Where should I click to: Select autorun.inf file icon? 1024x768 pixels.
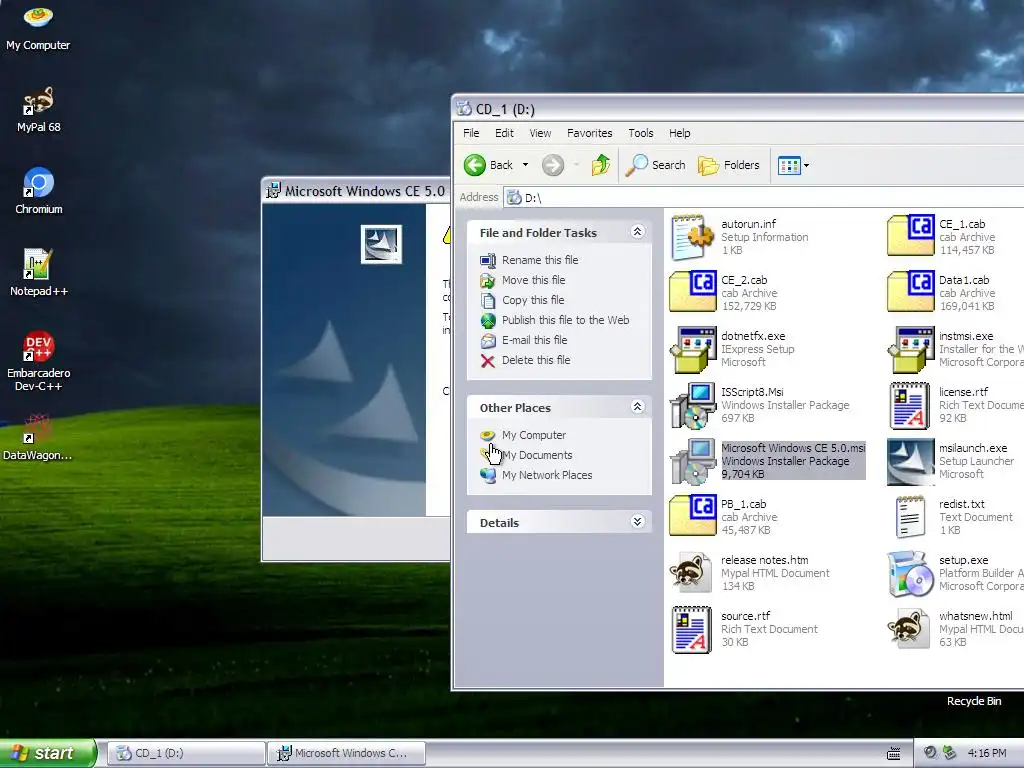click(x=692, y=237)
